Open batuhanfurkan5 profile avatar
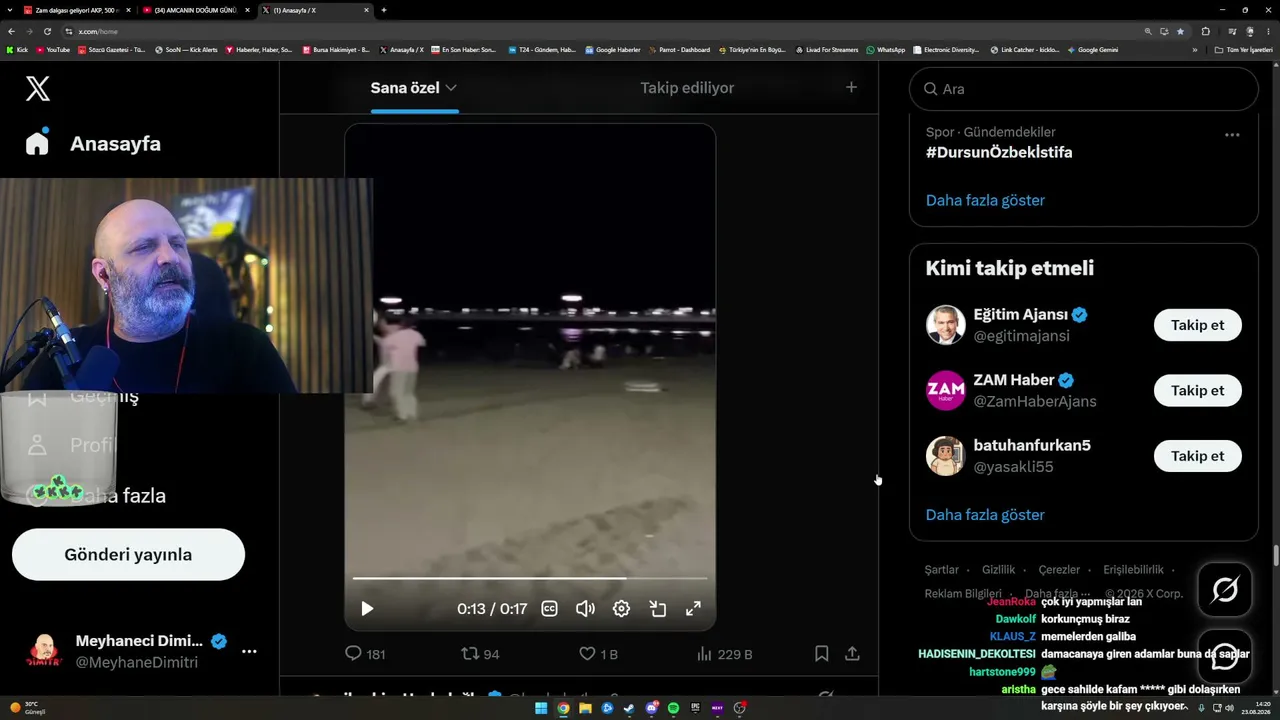Image resolution: width=1280 pixels, height=720 pixels. (x=945, y=456)
